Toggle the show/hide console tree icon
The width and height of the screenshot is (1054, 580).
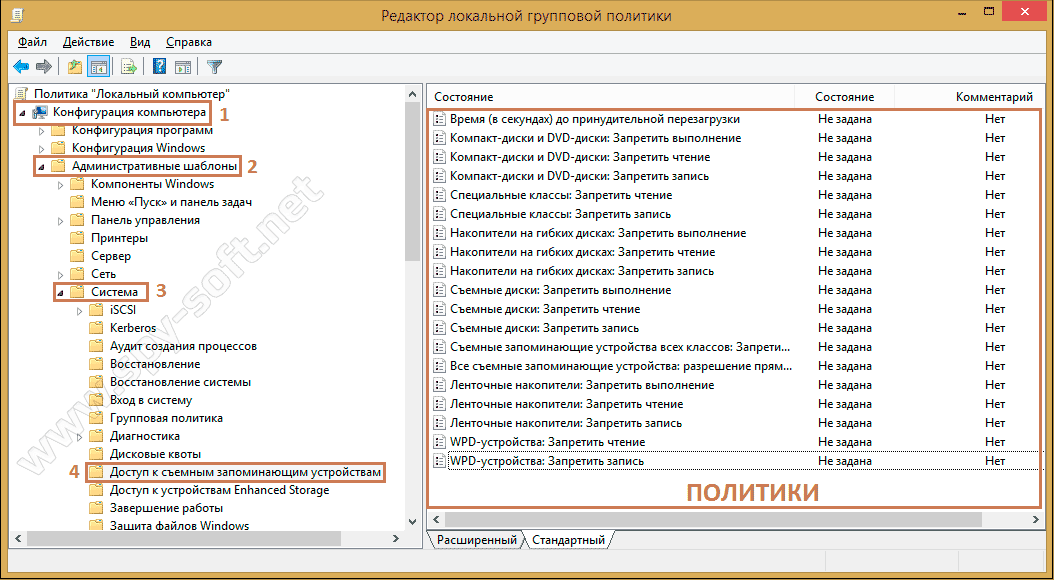tap(99, 67)
